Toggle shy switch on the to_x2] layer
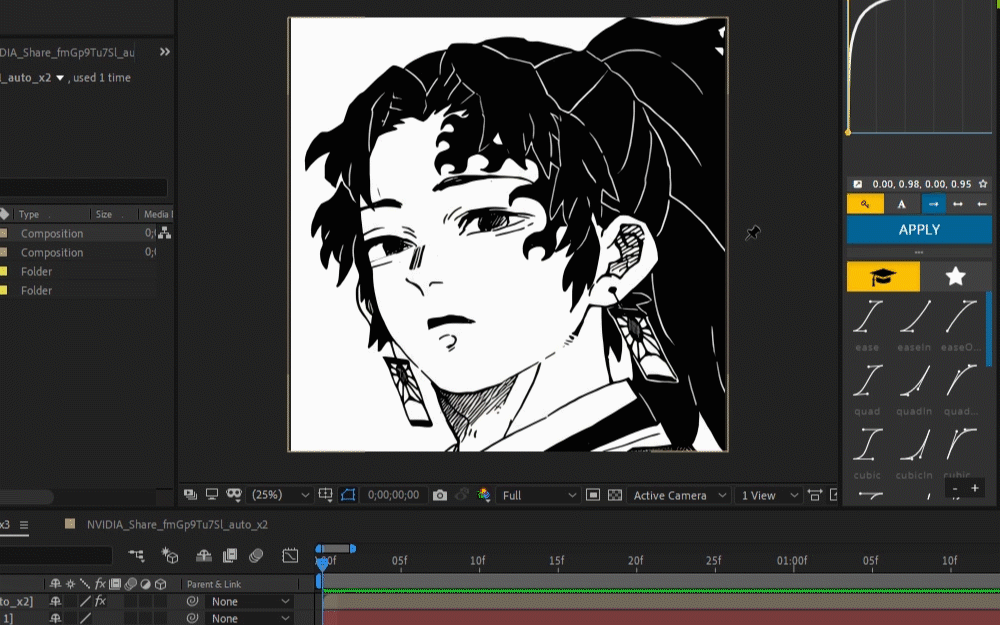 55,601
